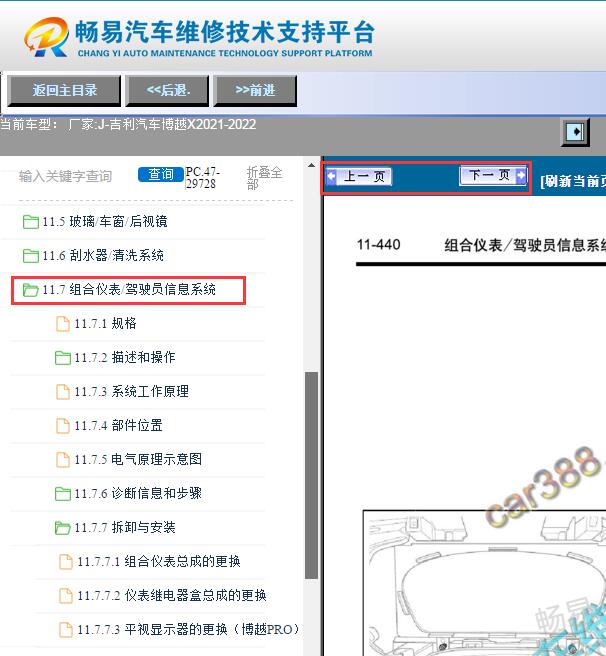The image size is (606, 656).
Task: Open 11.7.3 系统工作原理 item
Action: [x=131, y=392]
